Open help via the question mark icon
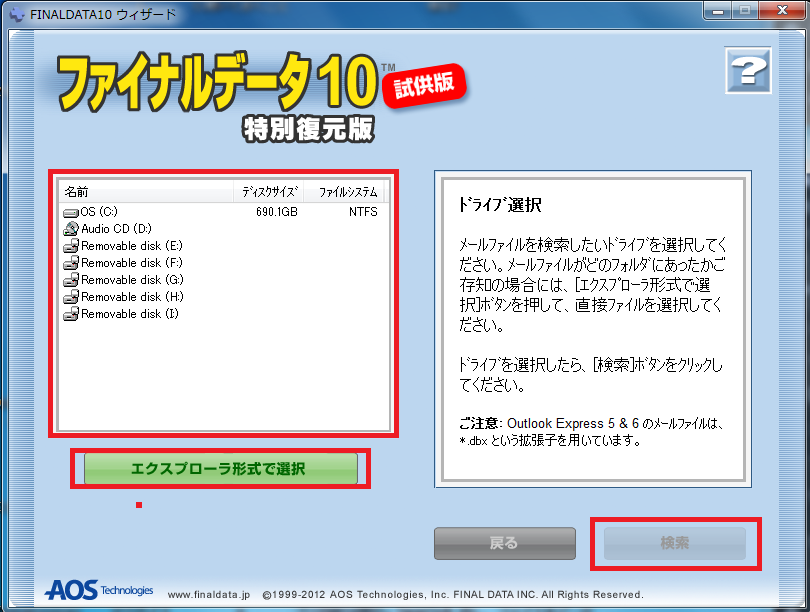This screenshot has width=810, height=612. [748, 70]
